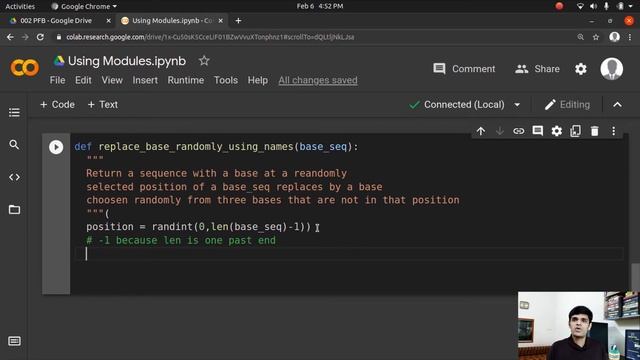
Task: Open the Tools menu
Action: point(226,80)
